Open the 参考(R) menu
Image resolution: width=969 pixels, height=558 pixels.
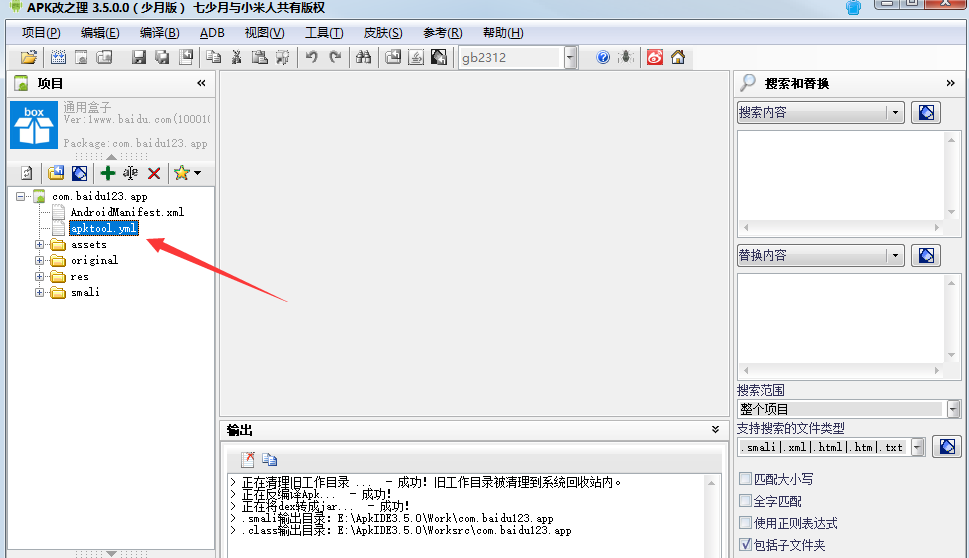pyautogui.click(x=442, y=33)
